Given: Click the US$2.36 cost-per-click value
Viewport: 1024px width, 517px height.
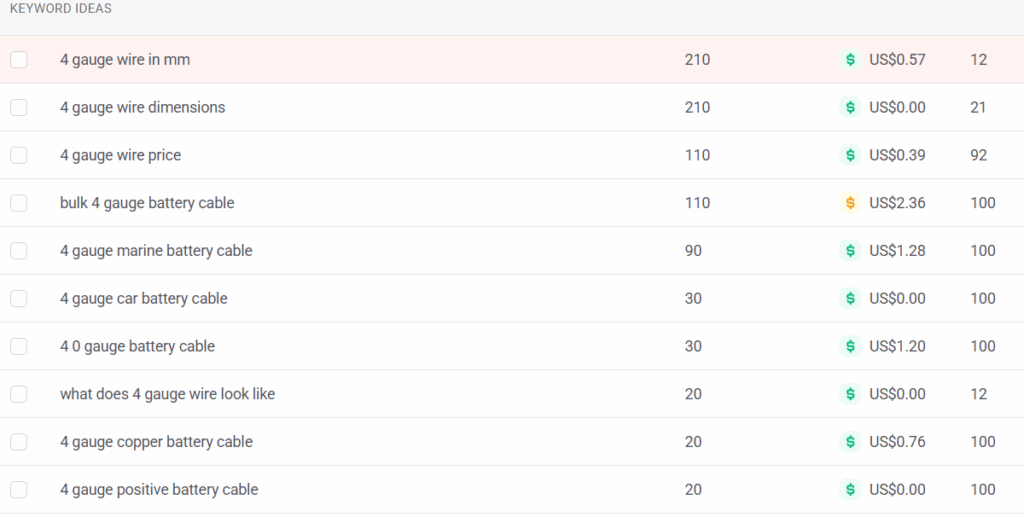Looking at the screenshot, I should pyautogui.click(x=897, y=203).
